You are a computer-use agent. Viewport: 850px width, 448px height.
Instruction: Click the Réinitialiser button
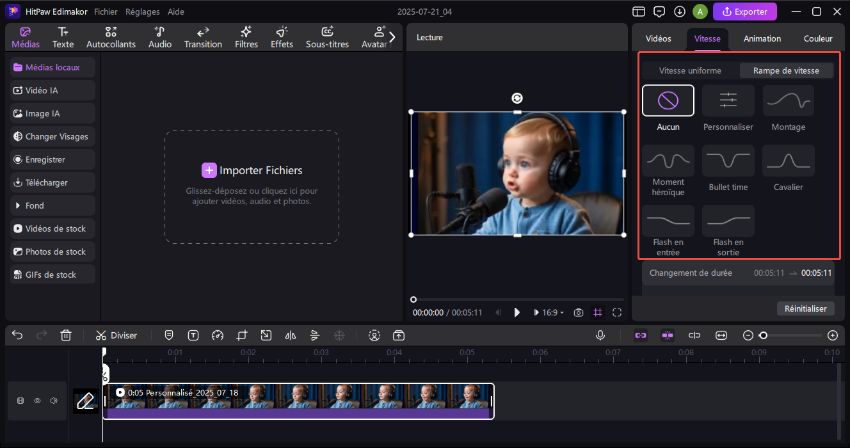tap(805, 308)
